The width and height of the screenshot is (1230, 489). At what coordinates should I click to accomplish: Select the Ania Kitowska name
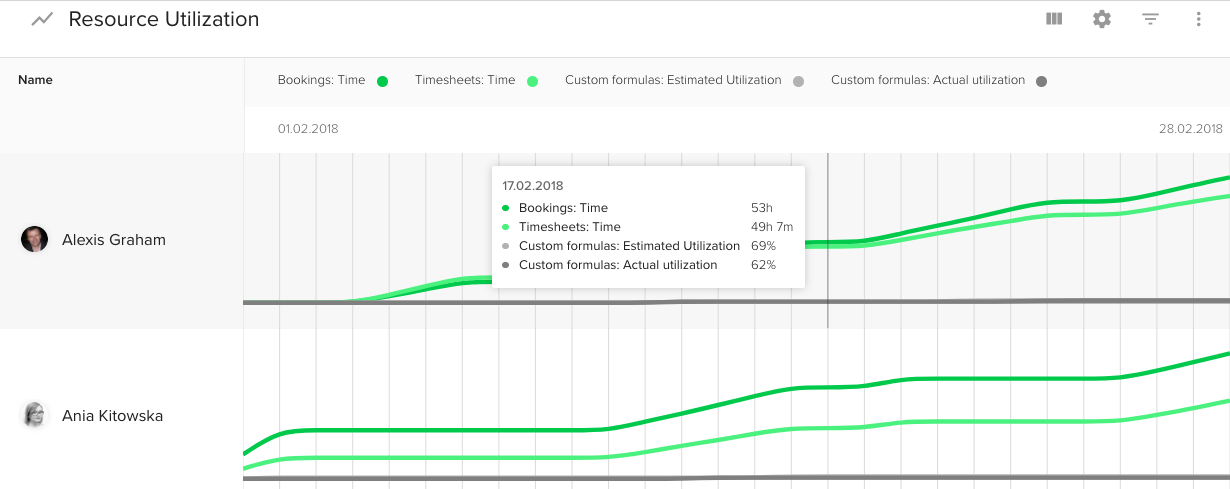coord(112,416)
